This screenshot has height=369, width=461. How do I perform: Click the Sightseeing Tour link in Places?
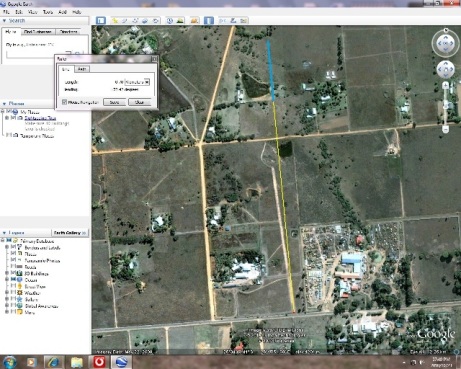(x=40, y=118)
